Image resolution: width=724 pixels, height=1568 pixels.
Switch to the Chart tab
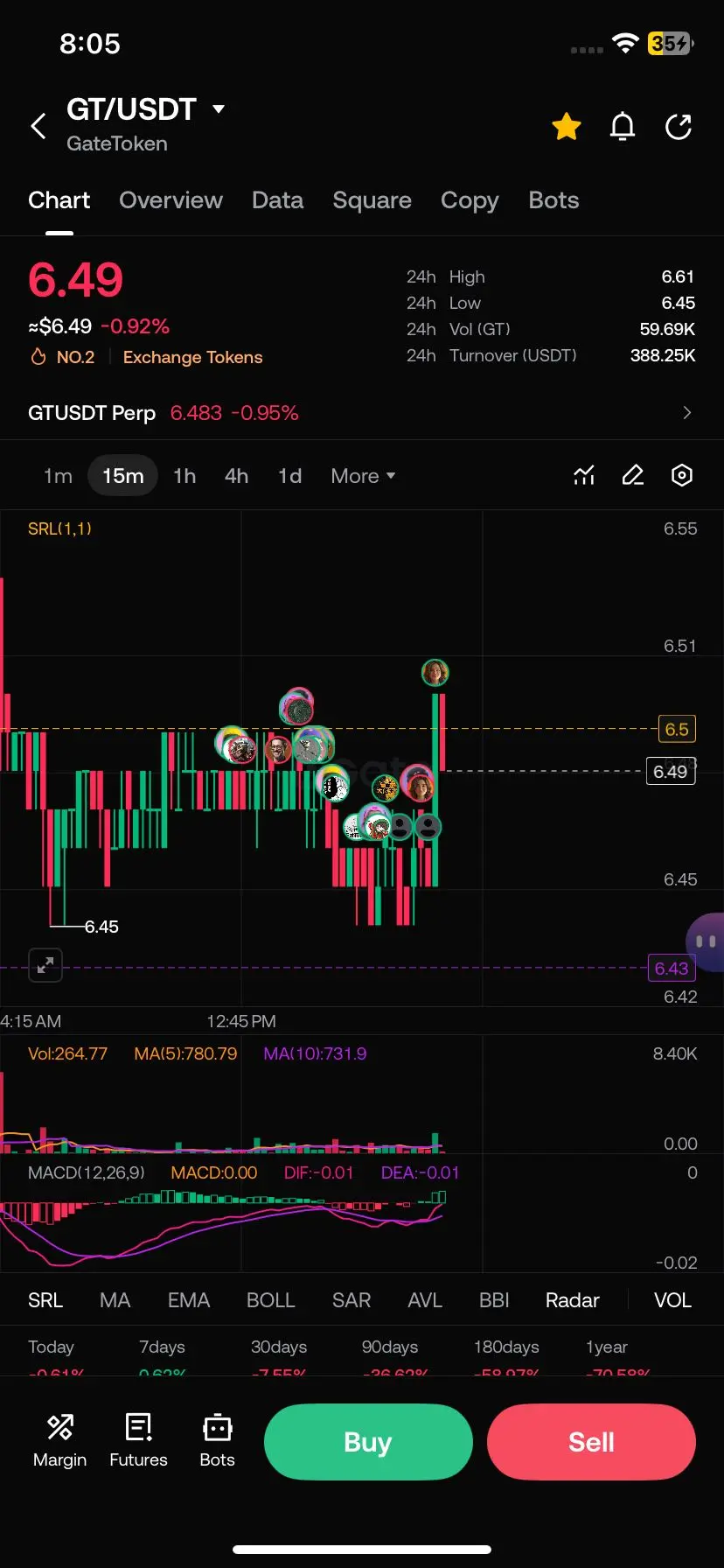(x=59, y=200)
